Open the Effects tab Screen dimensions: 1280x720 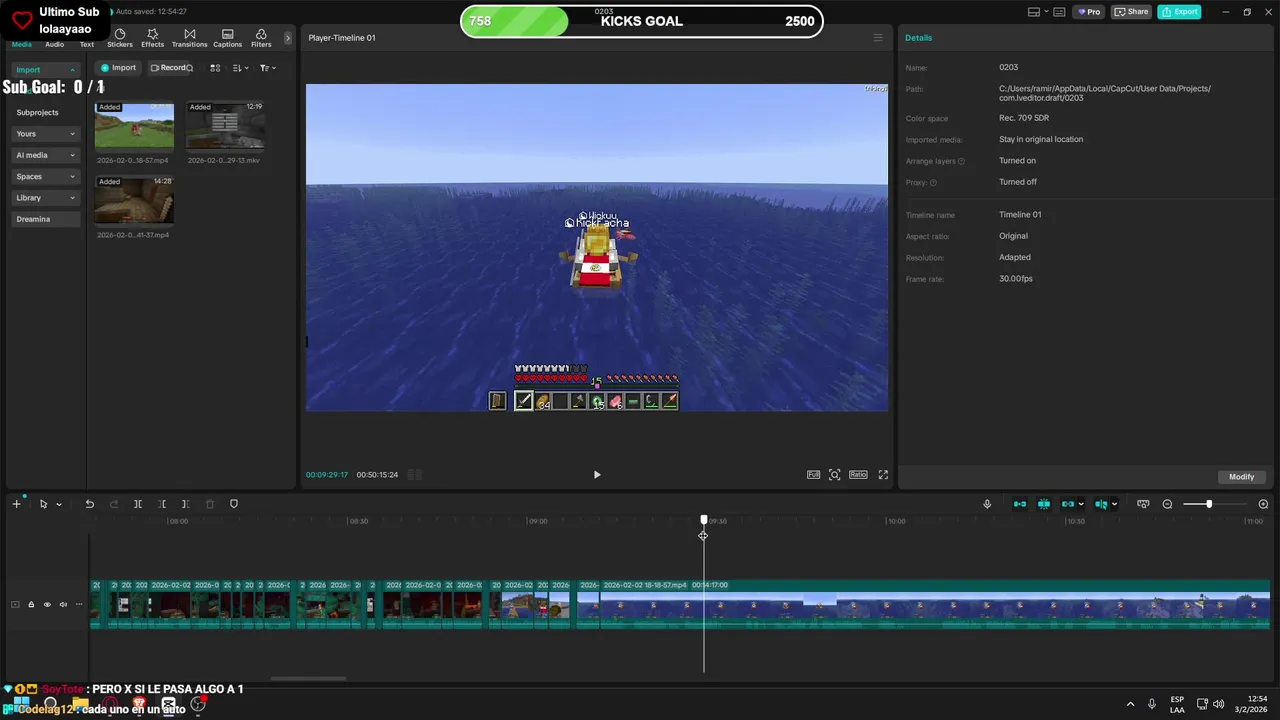coord(152,38)
